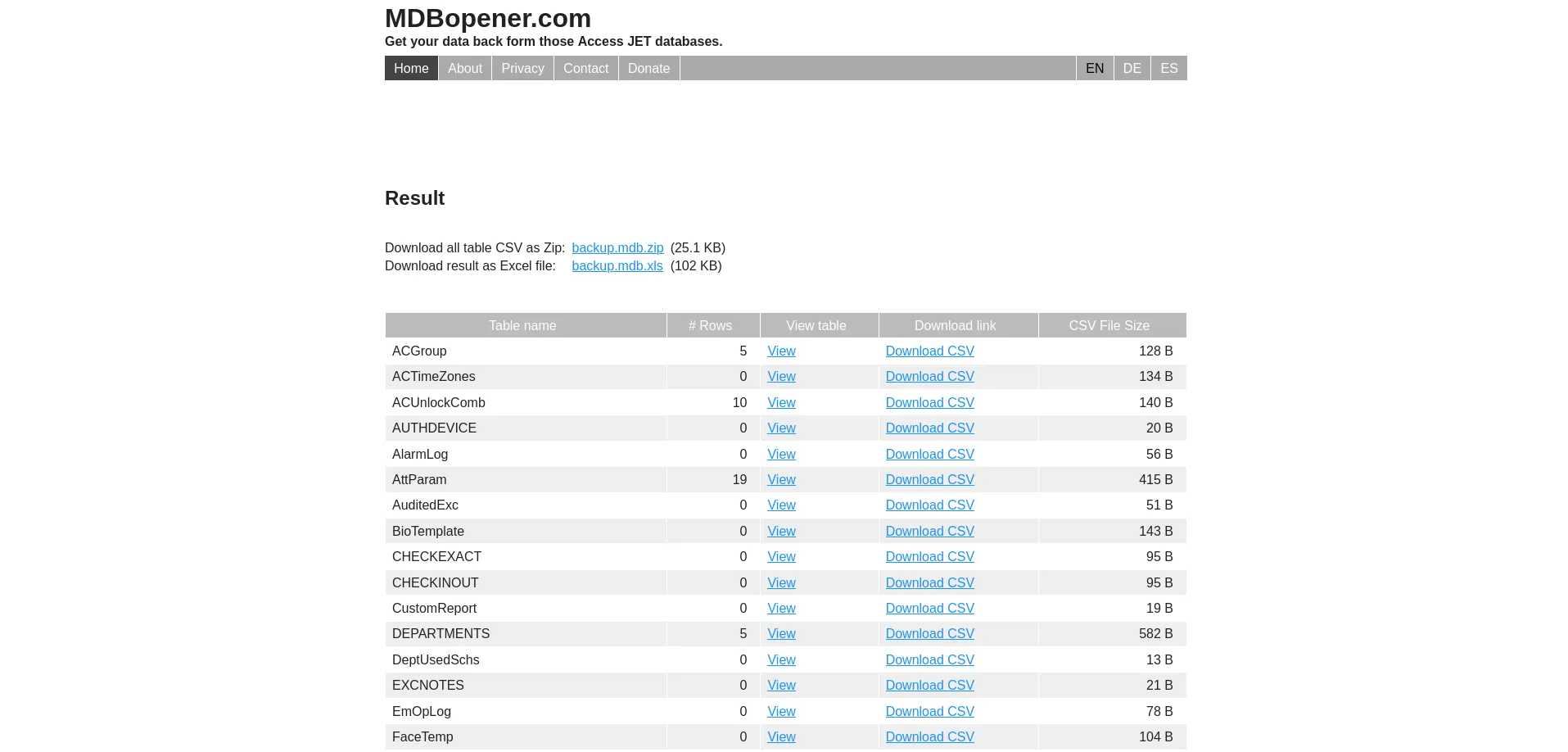View the DEPARTMENTS table
Viewport: 1568px width, 752px height.
[781, 633]
